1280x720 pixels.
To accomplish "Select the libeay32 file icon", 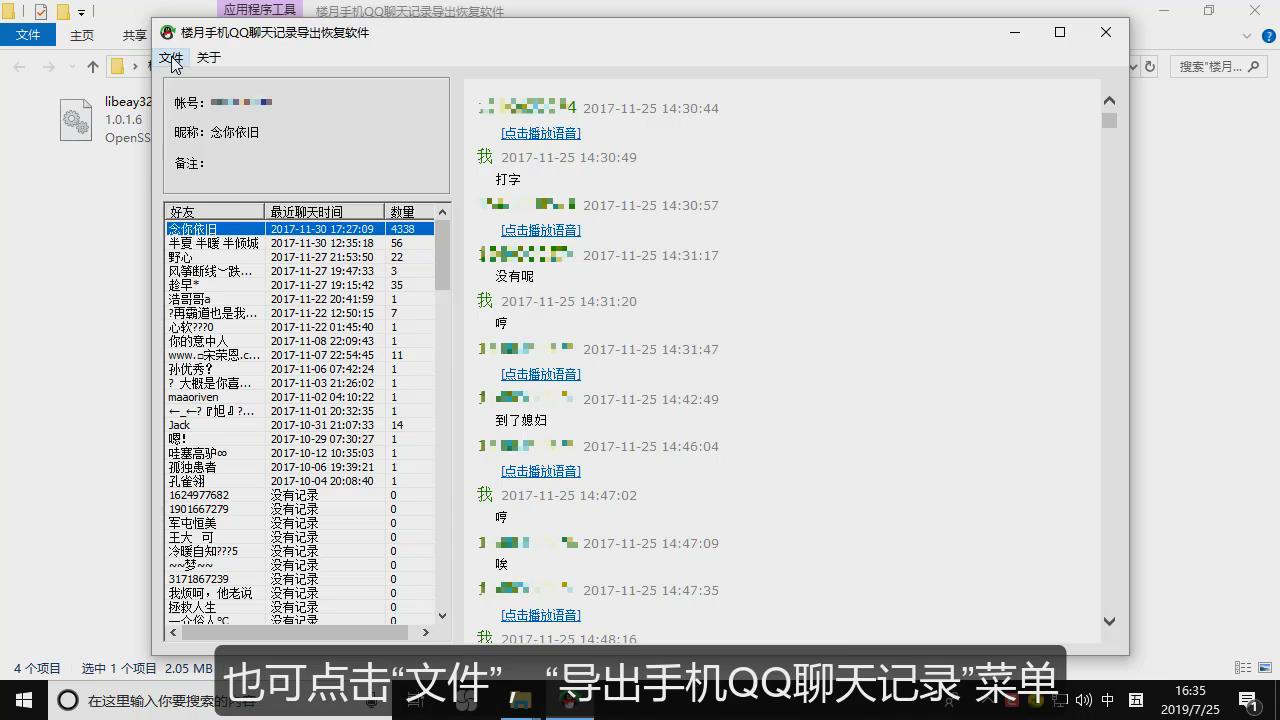I will coord(76,119).
